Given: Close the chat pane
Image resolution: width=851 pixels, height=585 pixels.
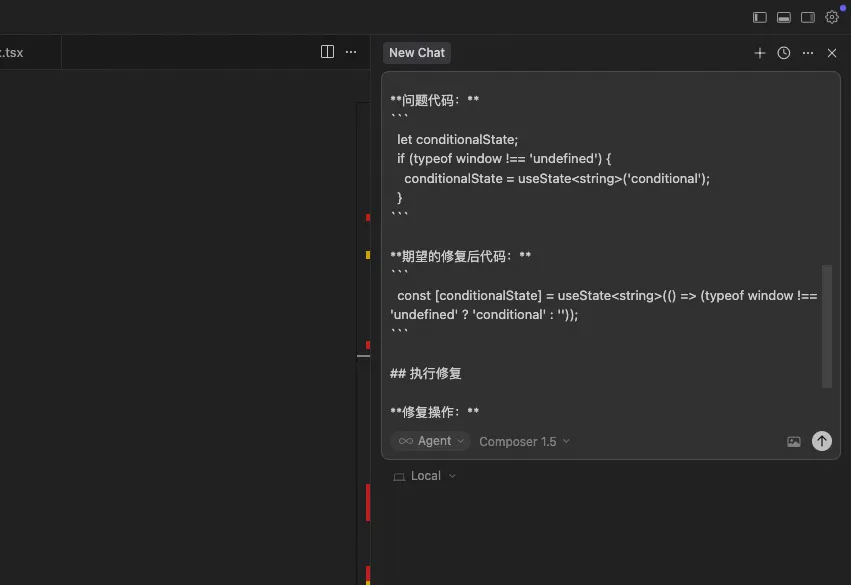Looking at the screenshot, I should click(832, 53).
